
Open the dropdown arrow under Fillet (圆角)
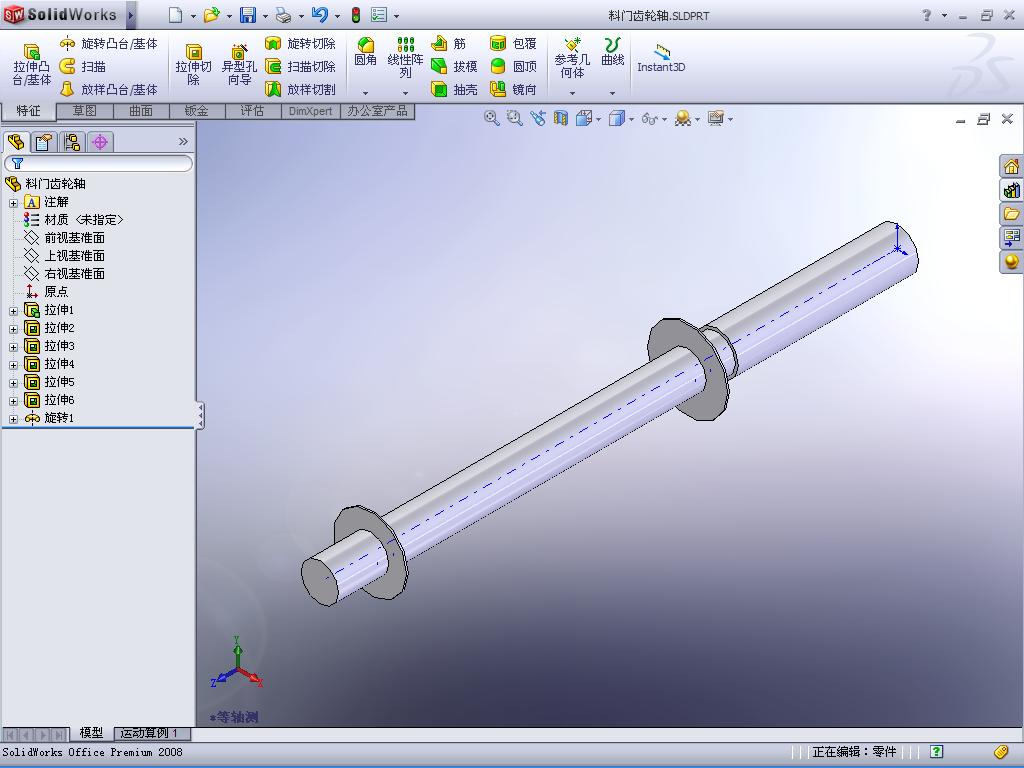tap(365, 93)
